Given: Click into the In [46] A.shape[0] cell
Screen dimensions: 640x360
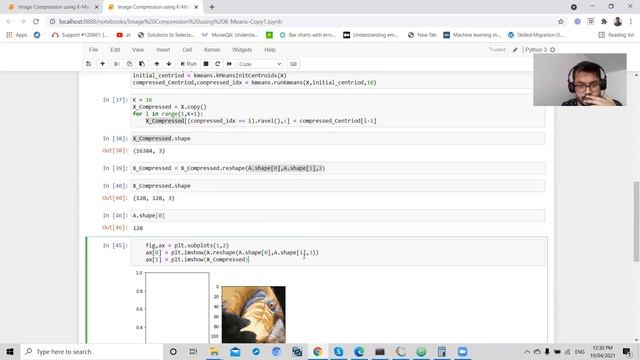Looking at the screenshot, I should tap(338, 216).
